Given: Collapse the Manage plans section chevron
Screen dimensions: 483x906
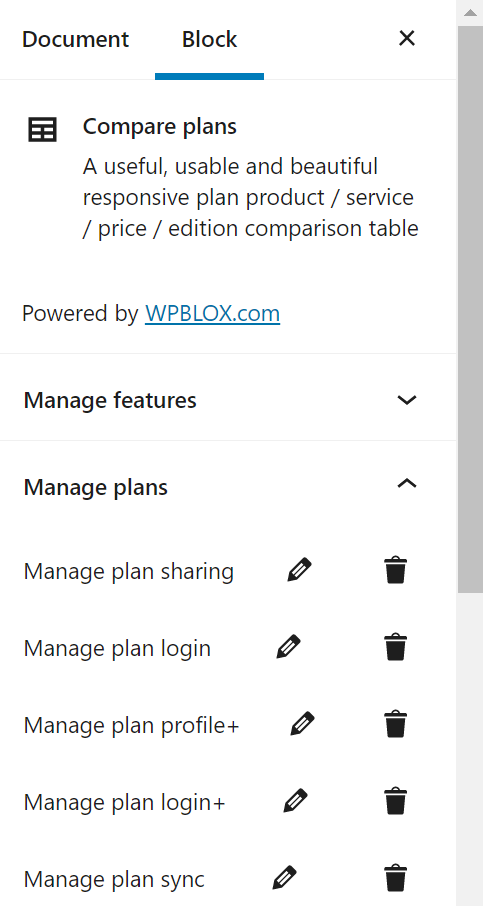Looking at the screenshot, I should tap(407, 483).
